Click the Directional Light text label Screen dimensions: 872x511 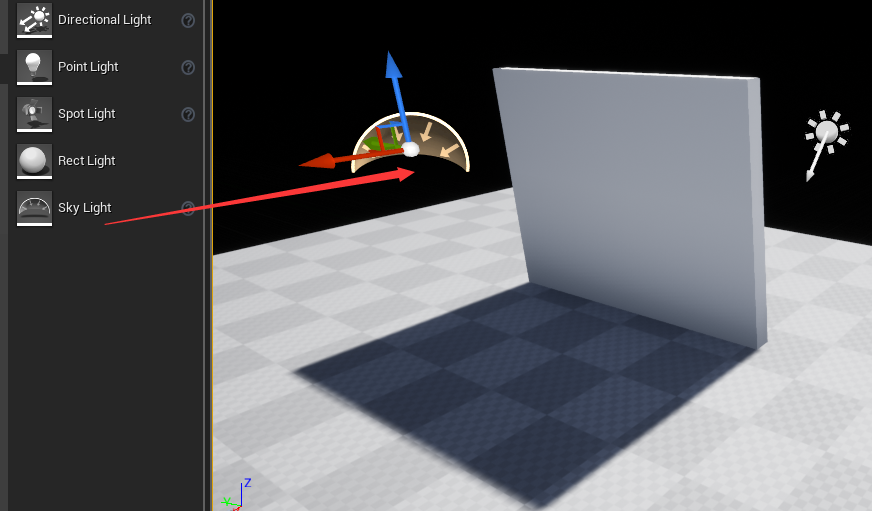[104, 20]
